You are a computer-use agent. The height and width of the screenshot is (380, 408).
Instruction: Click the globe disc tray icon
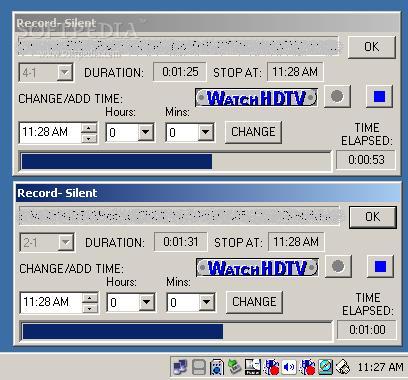point(325,367)
